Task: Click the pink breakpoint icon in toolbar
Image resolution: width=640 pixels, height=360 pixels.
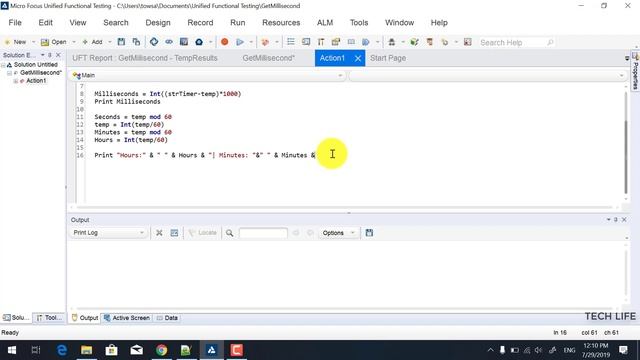Action: [x=265, y=42]
